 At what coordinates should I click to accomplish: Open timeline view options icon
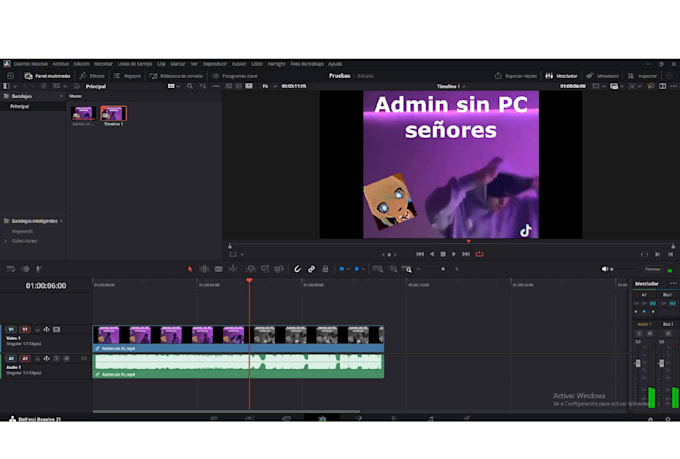coord(11,269)
